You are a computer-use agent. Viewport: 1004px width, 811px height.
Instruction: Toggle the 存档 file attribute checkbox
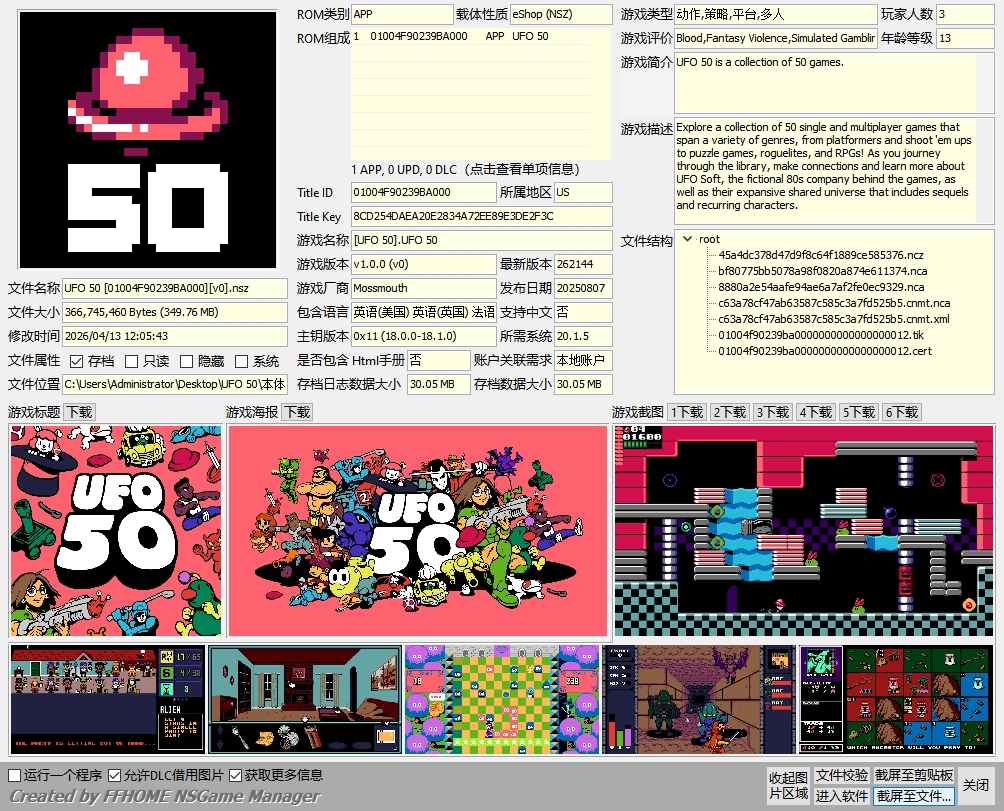pyautogui.click(x=77, y=361)
